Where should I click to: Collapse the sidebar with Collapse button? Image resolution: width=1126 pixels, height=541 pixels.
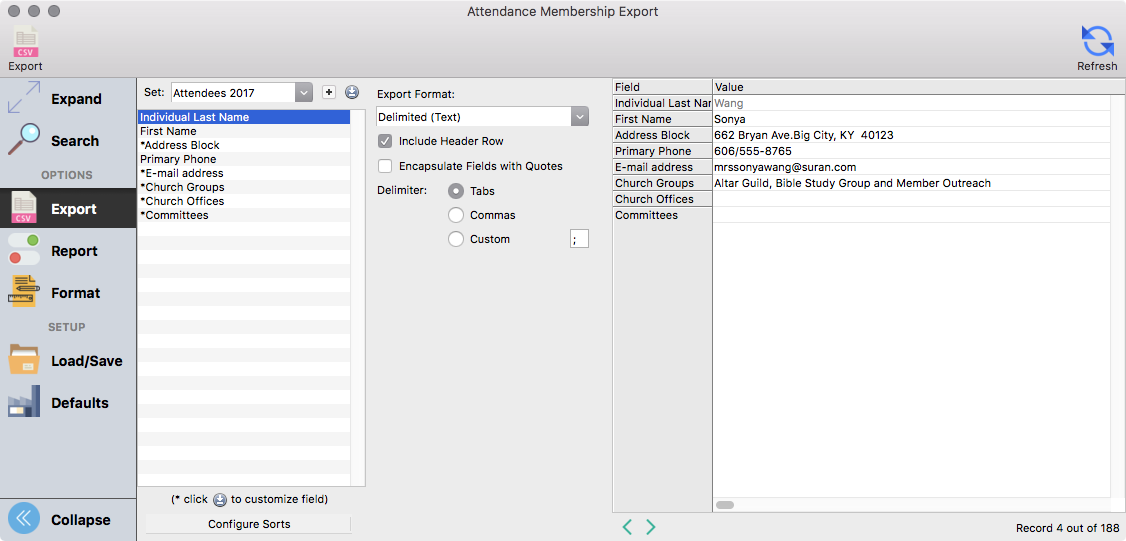tap(67, 520)
